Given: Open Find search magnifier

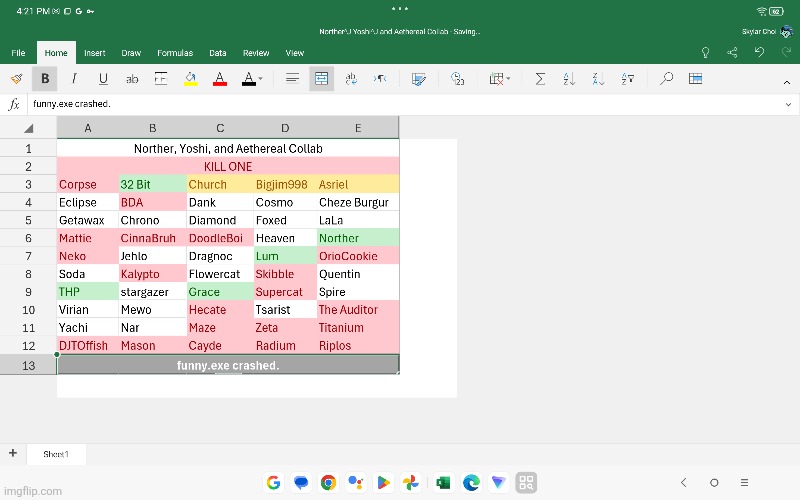Looking at the screenshot, I should point(666,79).
